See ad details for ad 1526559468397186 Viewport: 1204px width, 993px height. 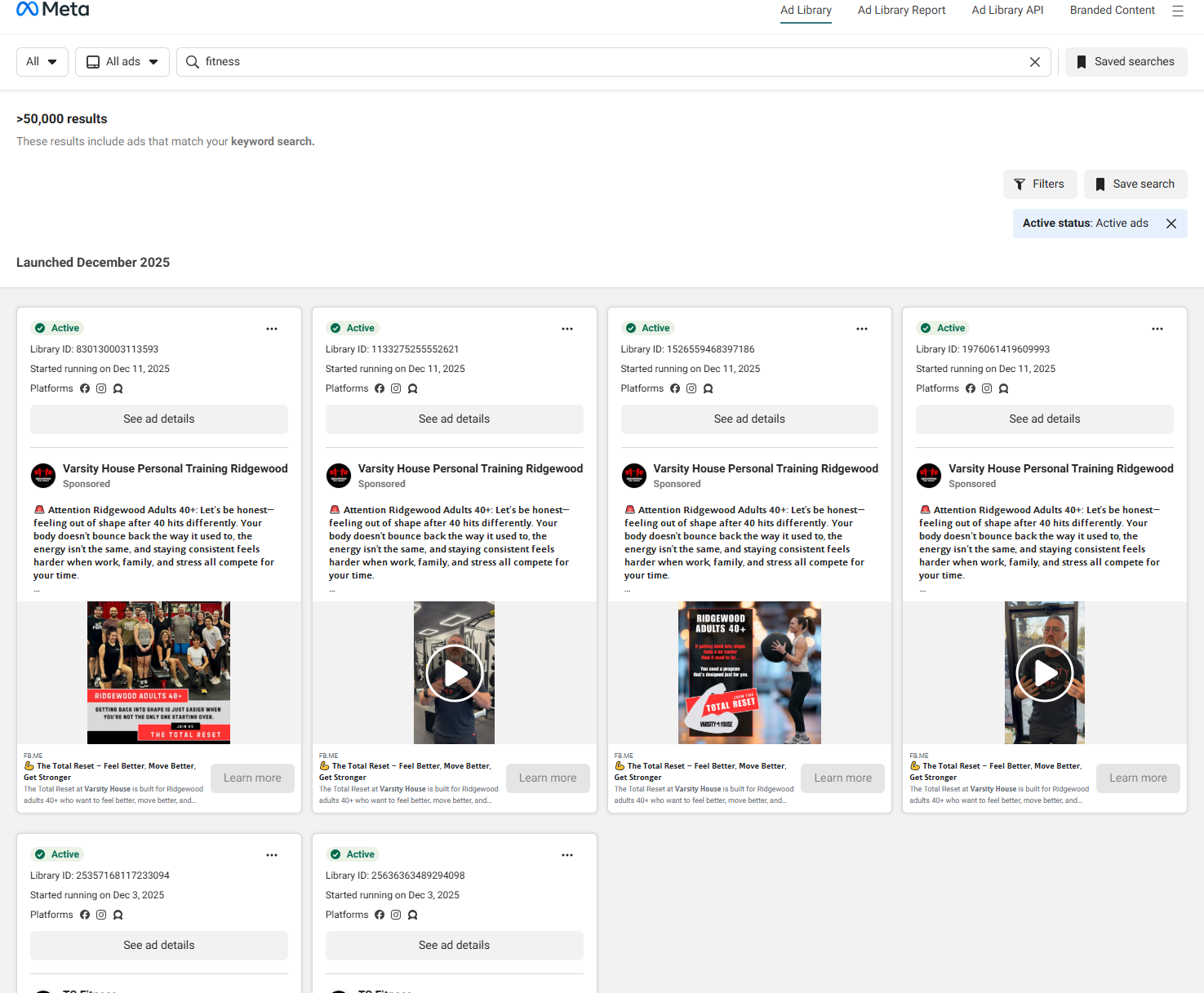tap(749, 419)
